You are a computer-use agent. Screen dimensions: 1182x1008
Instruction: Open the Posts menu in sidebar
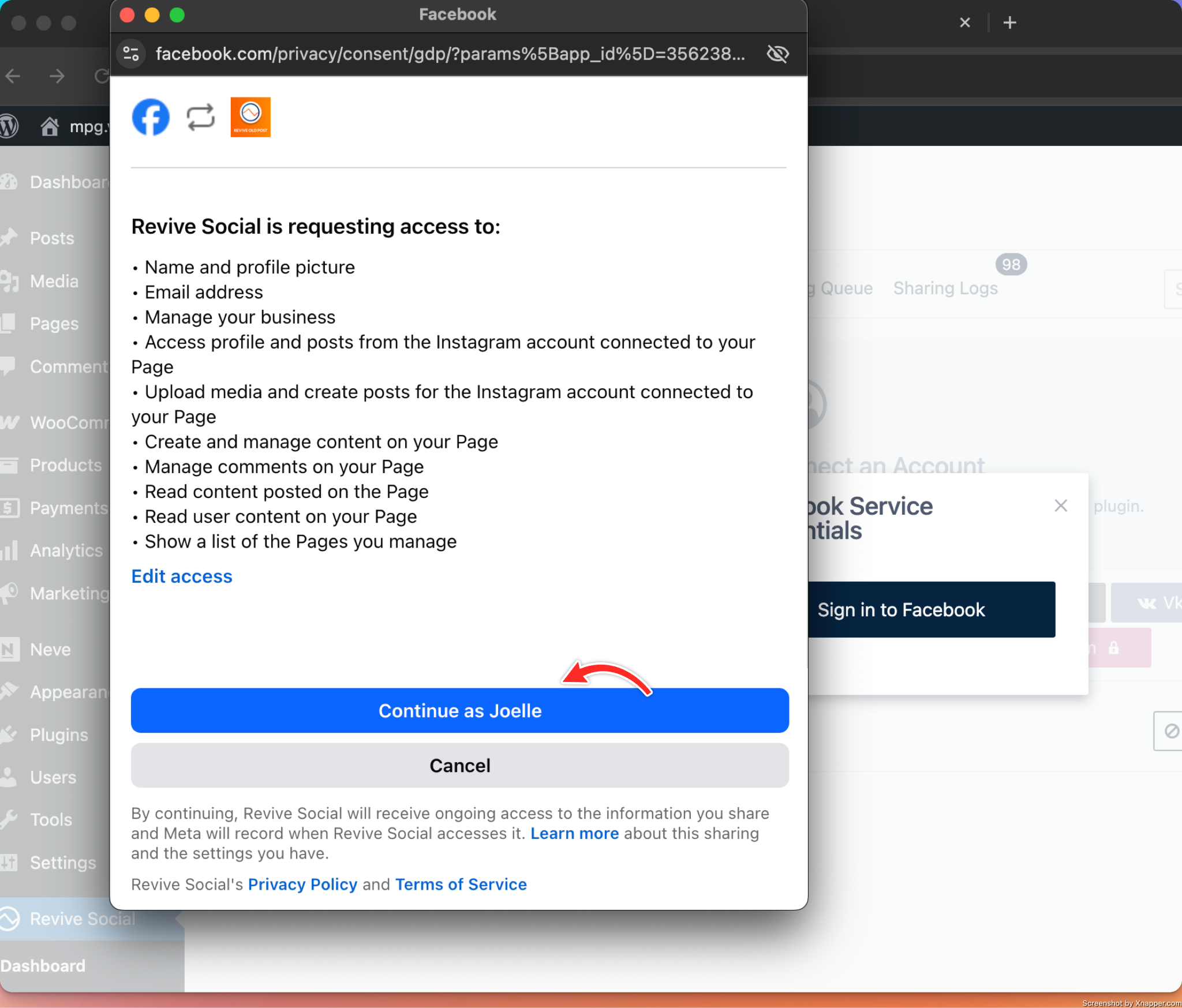[x=52, y=238]
